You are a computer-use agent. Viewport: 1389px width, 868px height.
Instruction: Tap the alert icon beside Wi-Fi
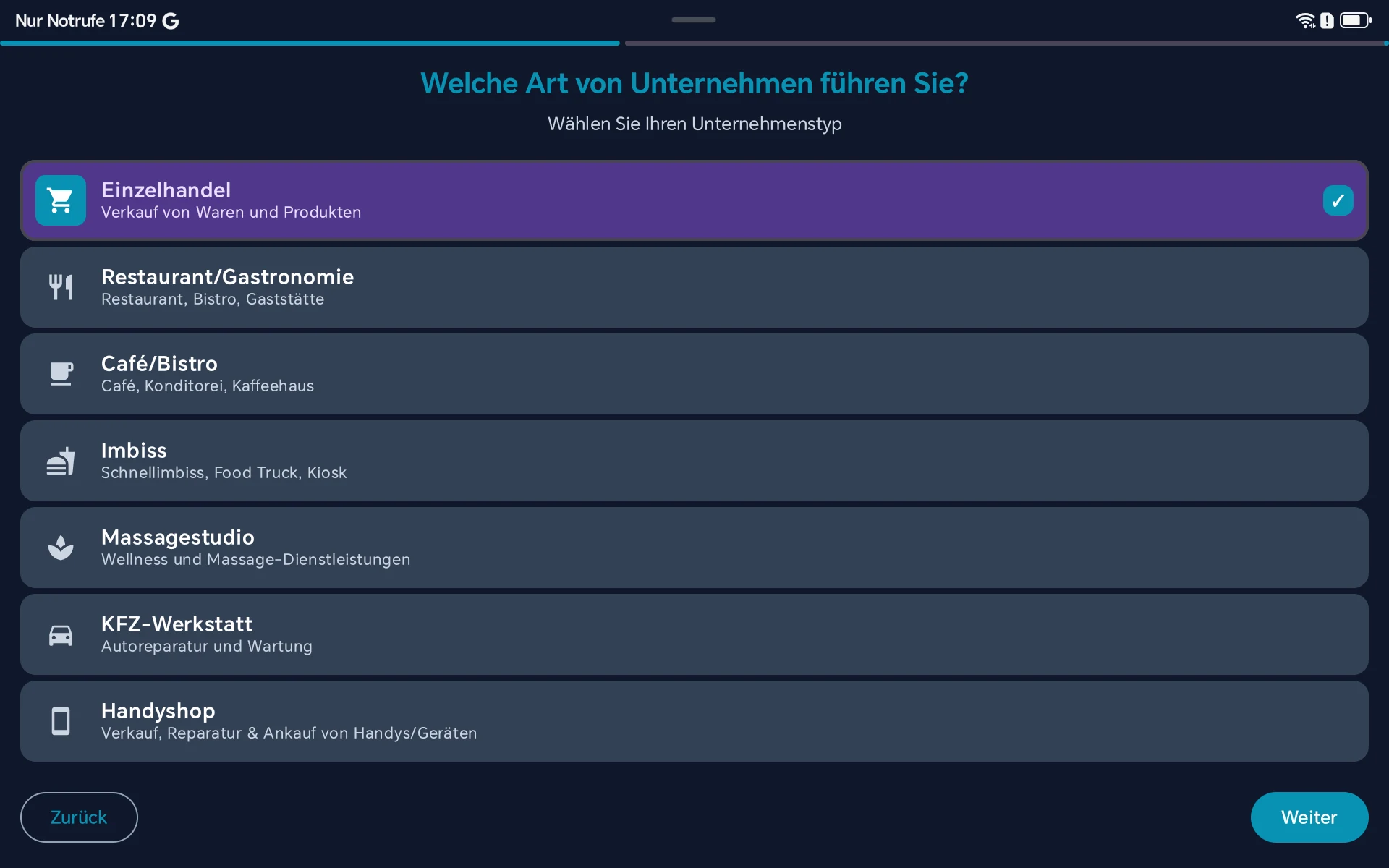tap(1327, 20)
